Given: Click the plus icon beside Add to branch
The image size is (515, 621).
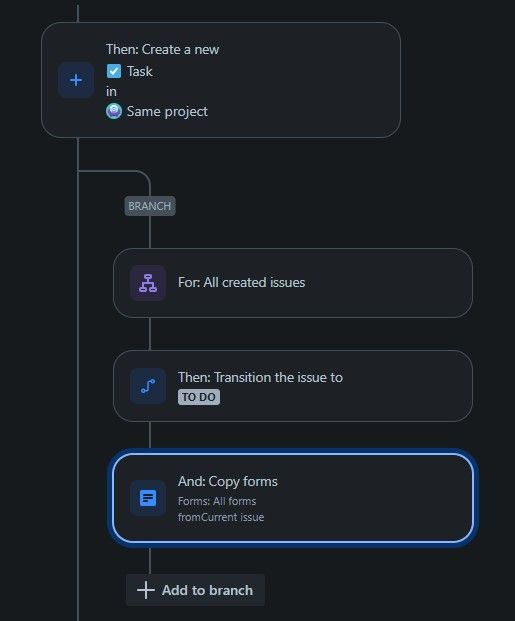Looking at the screenshot, I should 145,590.
